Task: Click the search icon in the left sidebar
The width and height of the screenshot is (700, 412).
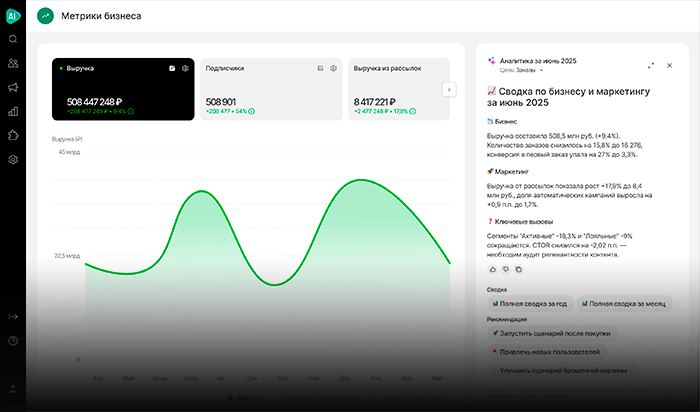Action: pyautogui.click(x=13, y=39)
